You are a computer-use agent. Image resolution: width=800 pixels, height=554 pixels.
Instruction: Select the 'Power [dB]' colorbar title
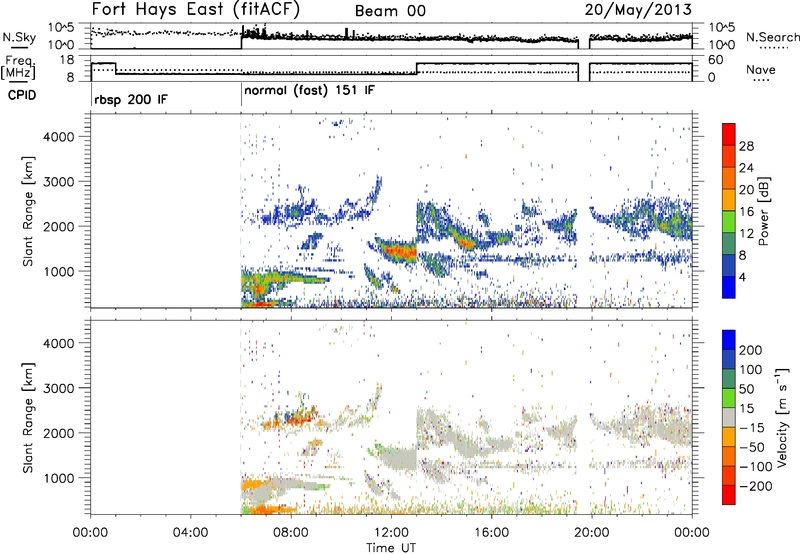click(x=763, y=211)
